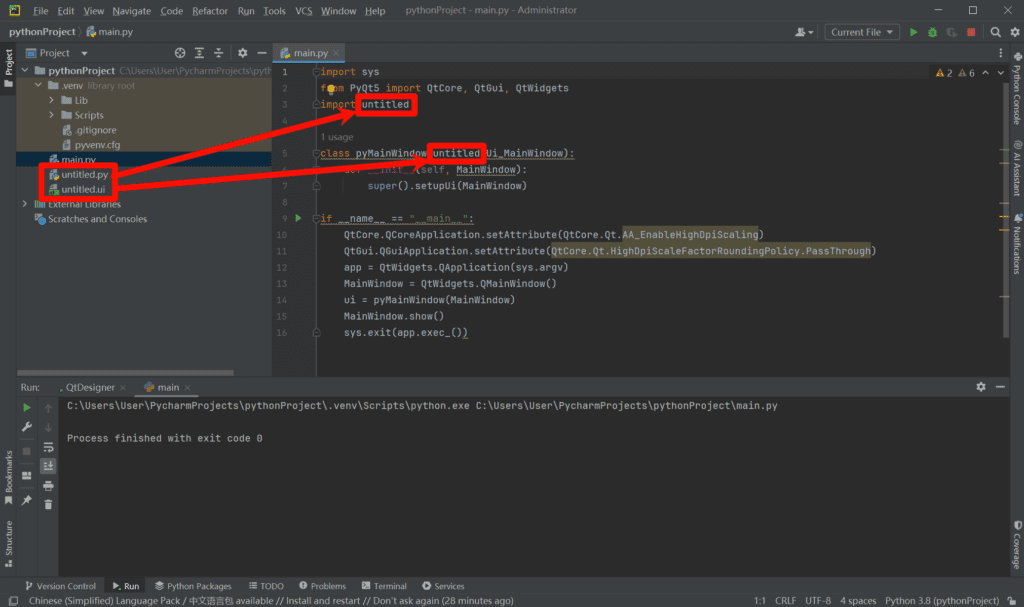Switch to the QtDesigner run tab
Image resolution: width=1024 pixels, height=607 pixels.
[x=90, y=387]
